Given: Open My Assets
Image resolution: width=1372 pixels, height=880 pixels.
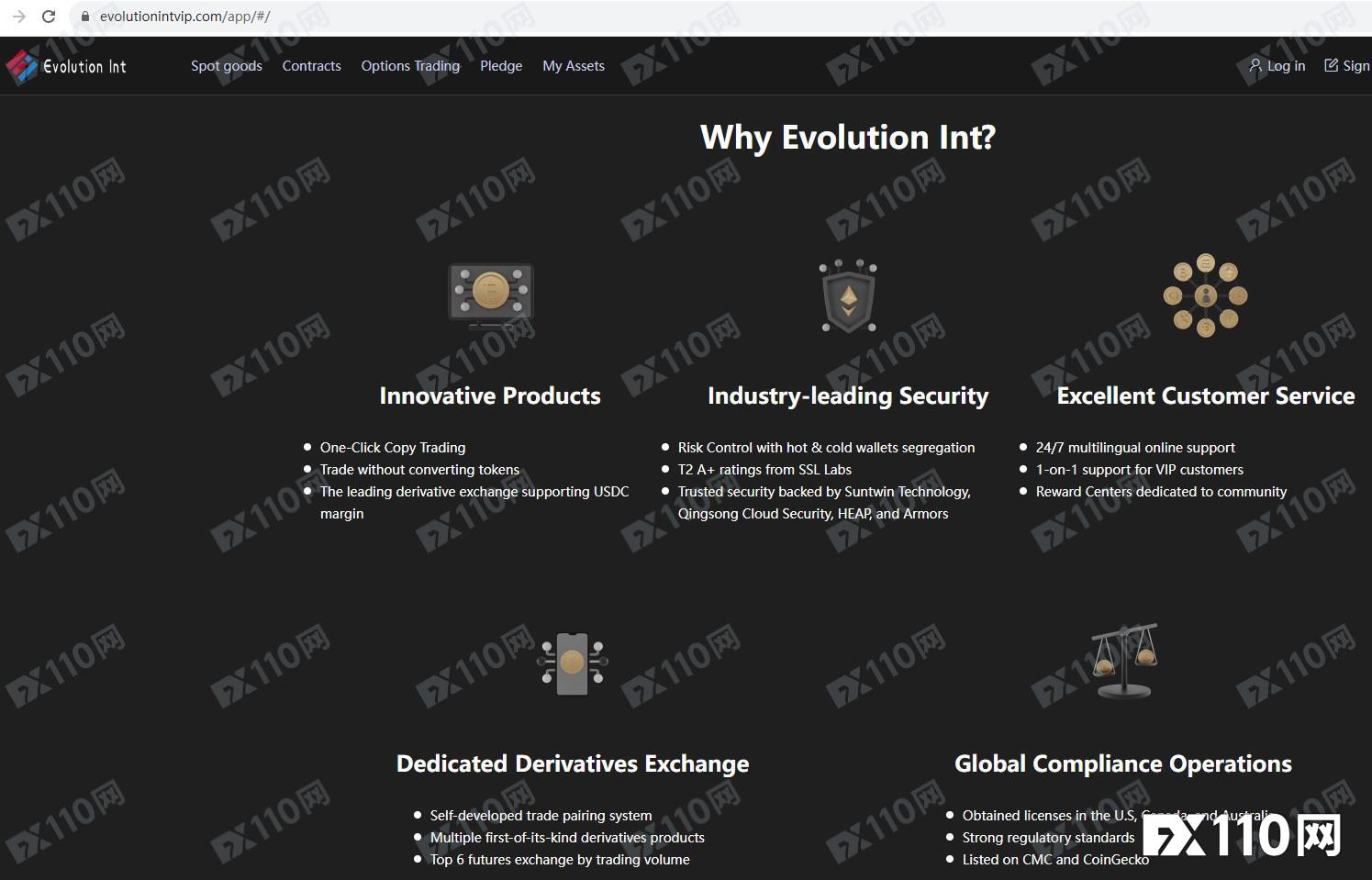Looking at the screenshot, I should (x=574, y=66).
